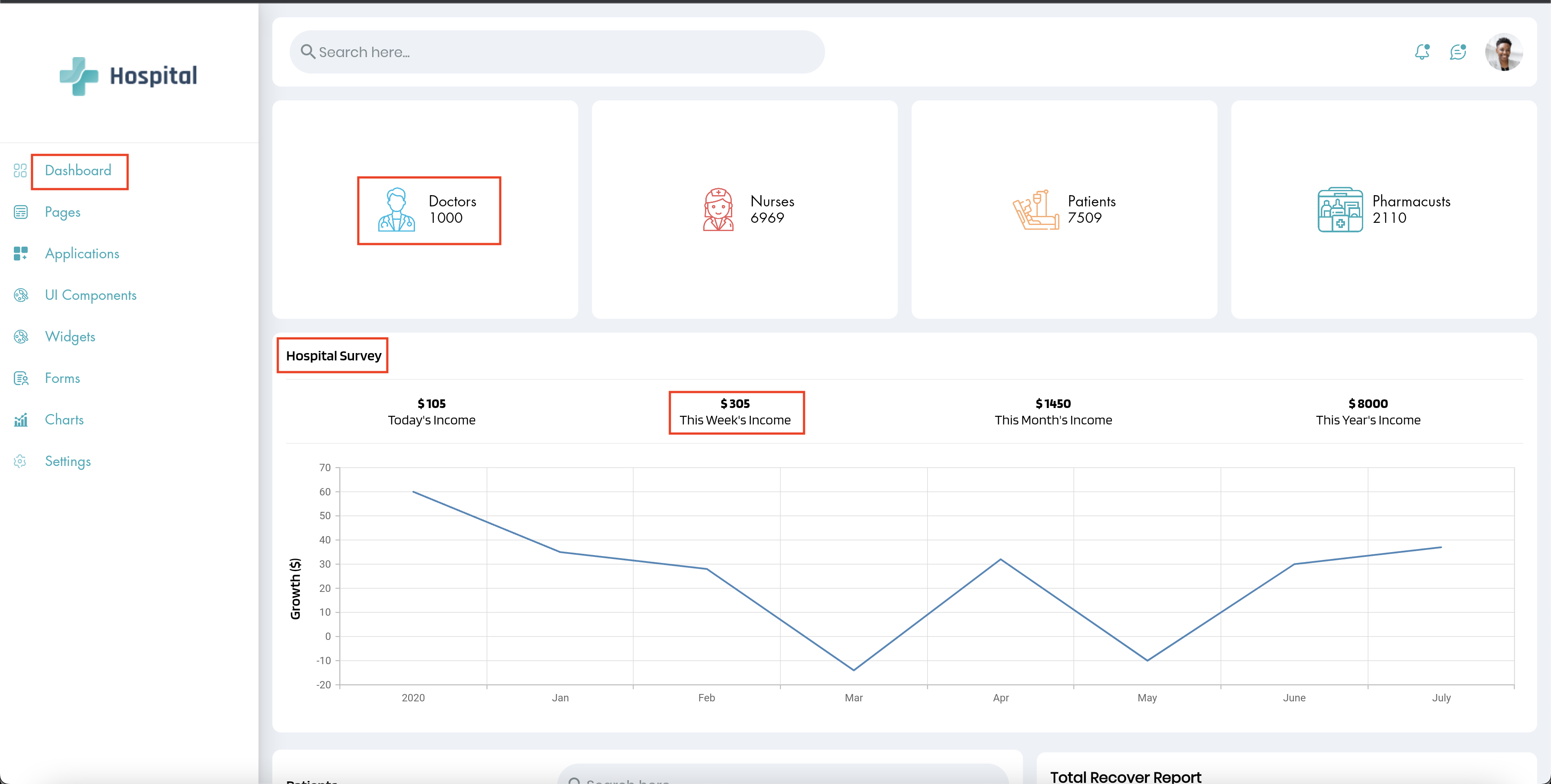Click the Pharmacusts pharmacy icon
Viewport: 1551px width, 784px height.
1340,209
